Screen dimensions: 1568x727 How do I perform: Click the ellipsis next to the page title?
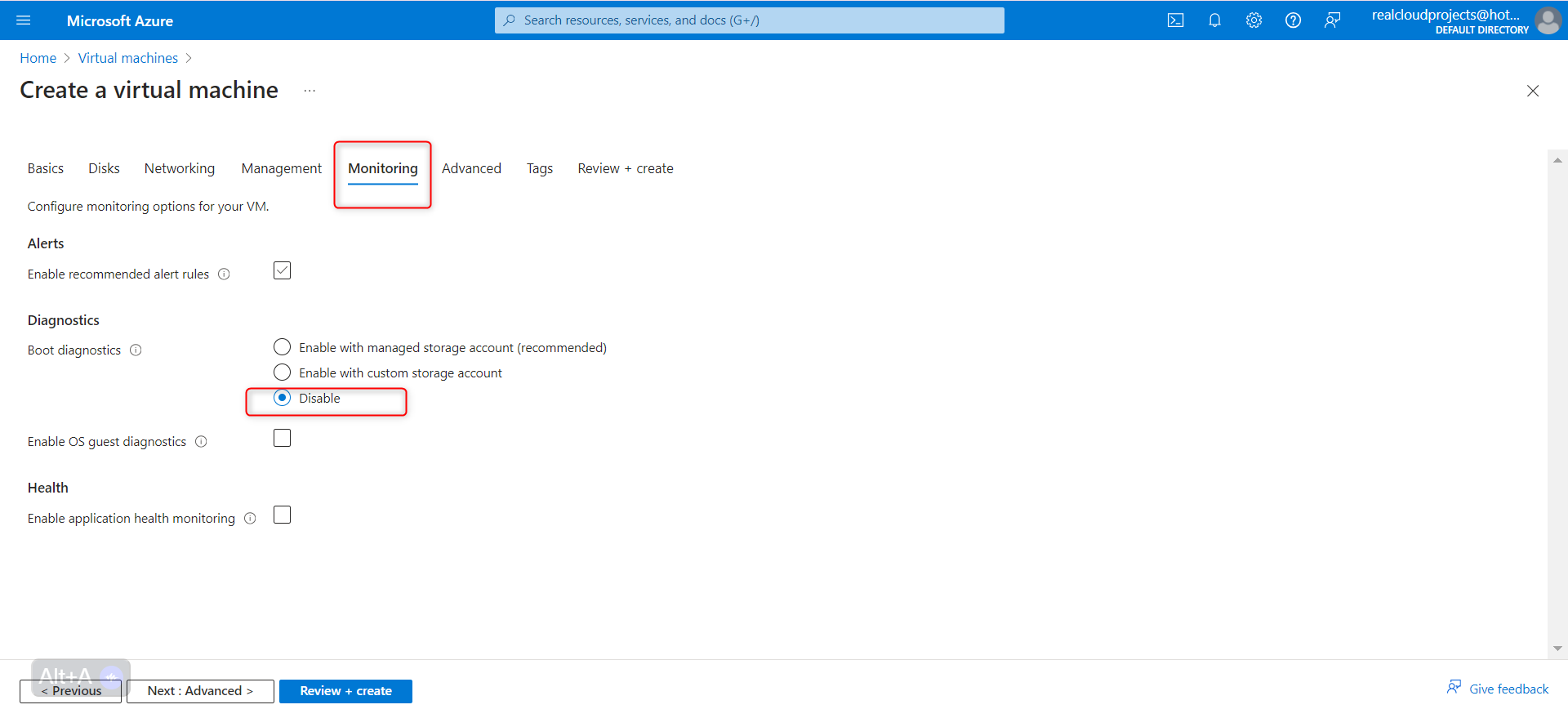(310, 91)
